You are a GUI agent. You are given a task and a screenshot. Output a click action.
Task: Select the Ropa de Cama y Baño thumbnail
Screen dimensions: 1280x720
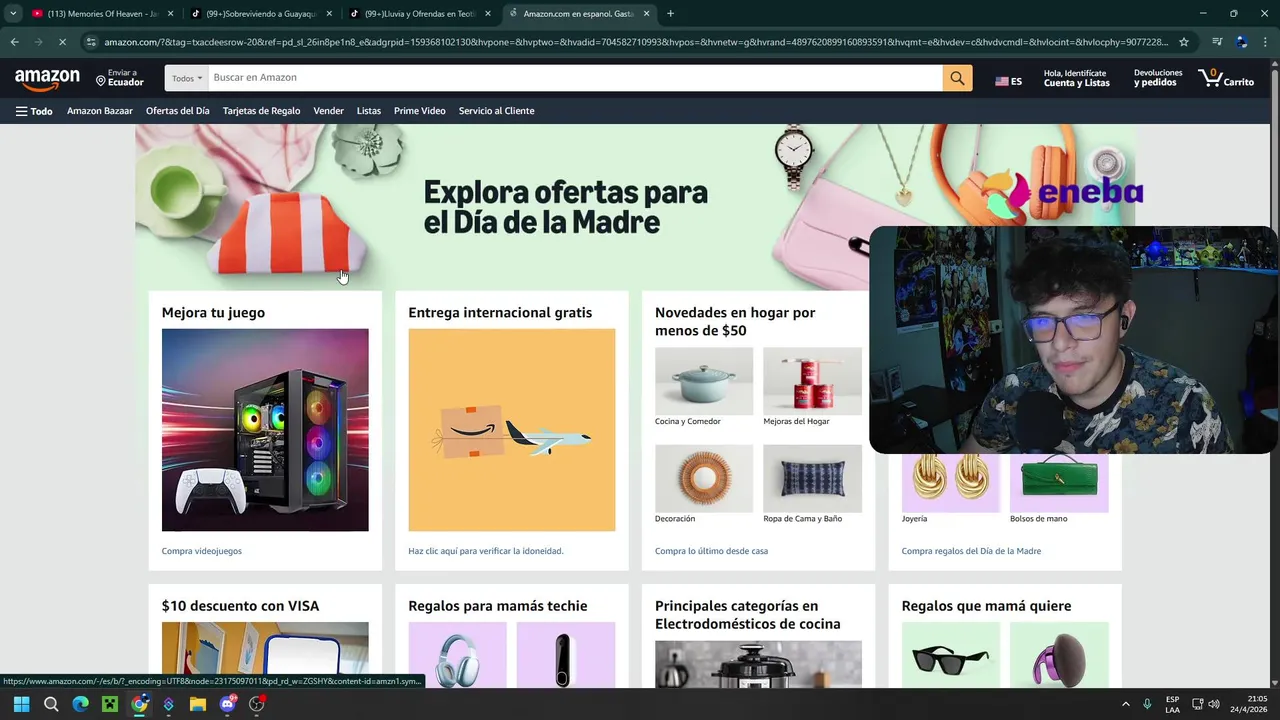pos(812,478)
